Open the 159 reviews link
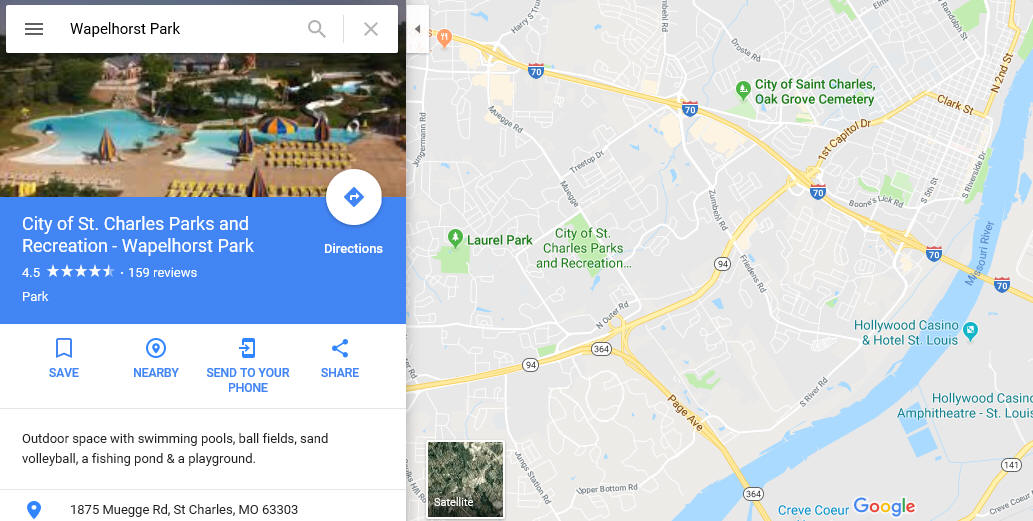 tap(162, 273)
